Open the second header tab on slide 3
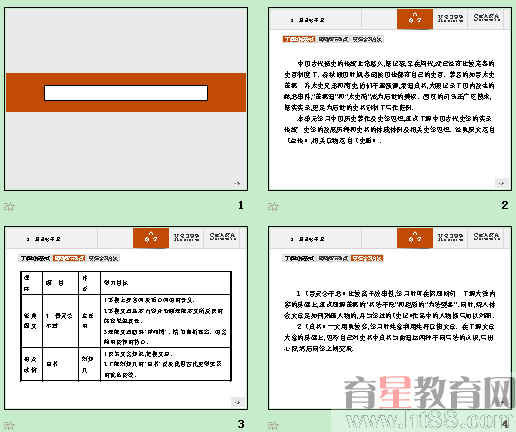The width and height of the screenshot is (516, 432). 186,237
